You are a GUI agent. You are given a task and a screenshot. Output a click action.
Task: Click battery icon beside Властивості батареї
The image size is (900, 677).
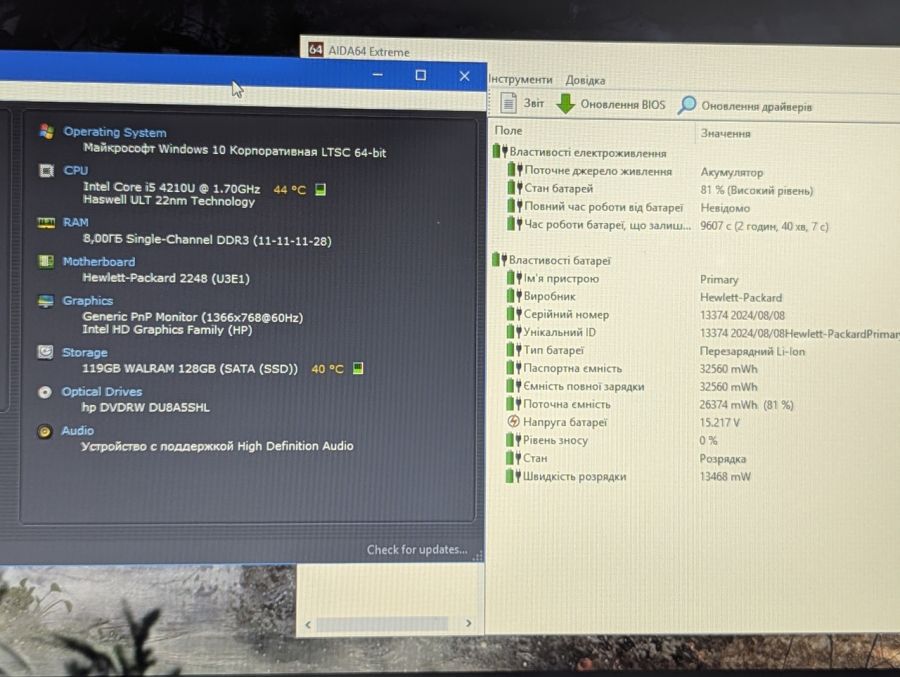(499, 260)
